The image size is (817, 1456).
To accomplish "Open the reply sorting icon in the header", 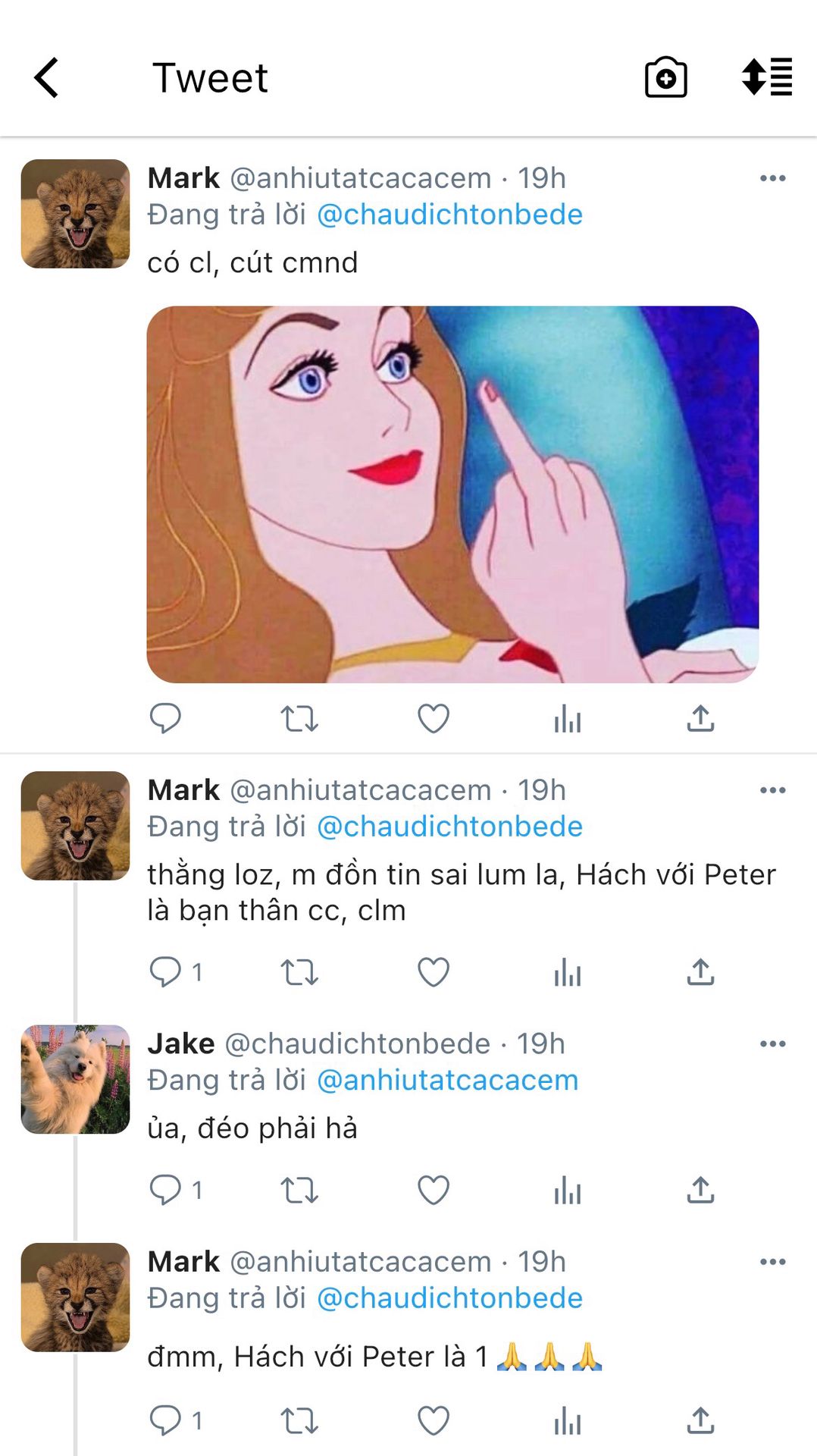I will [x=766, y=77].
